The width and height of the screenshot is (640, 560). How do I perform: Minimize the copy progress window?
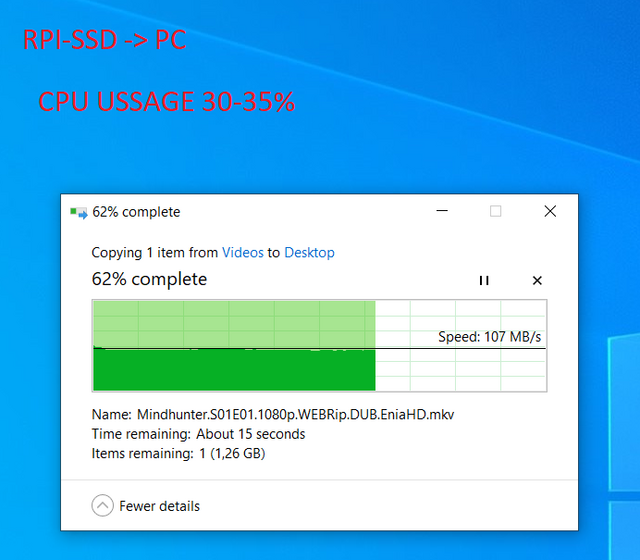coord(442,211)
